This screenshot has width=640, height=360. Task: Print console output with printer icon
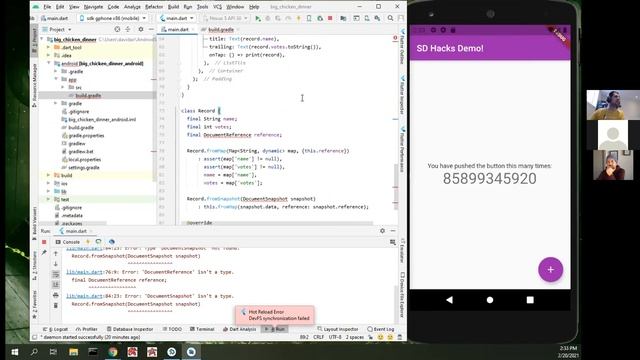point(56,295)
